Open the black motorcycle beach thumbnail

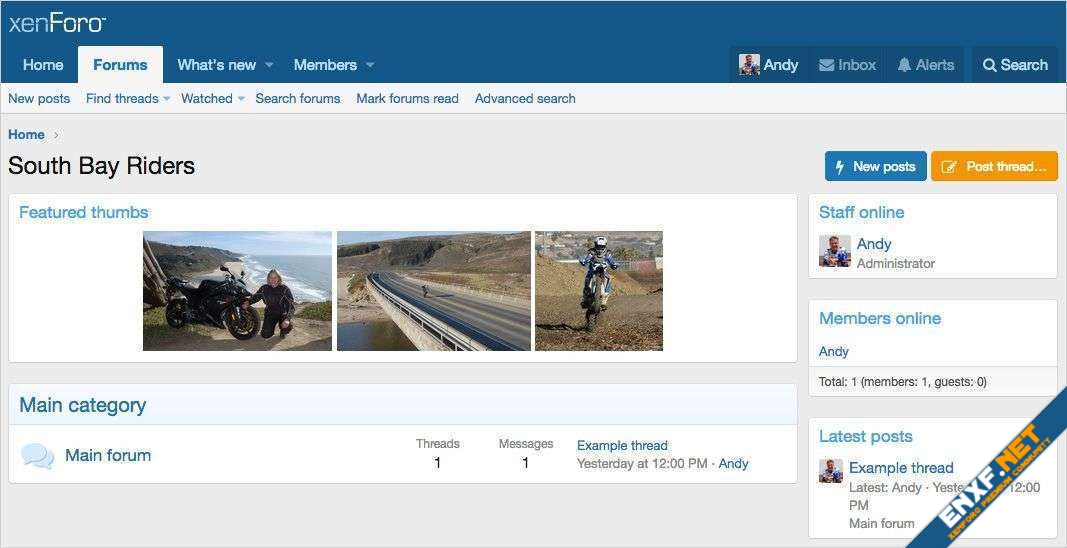[237, 291]
